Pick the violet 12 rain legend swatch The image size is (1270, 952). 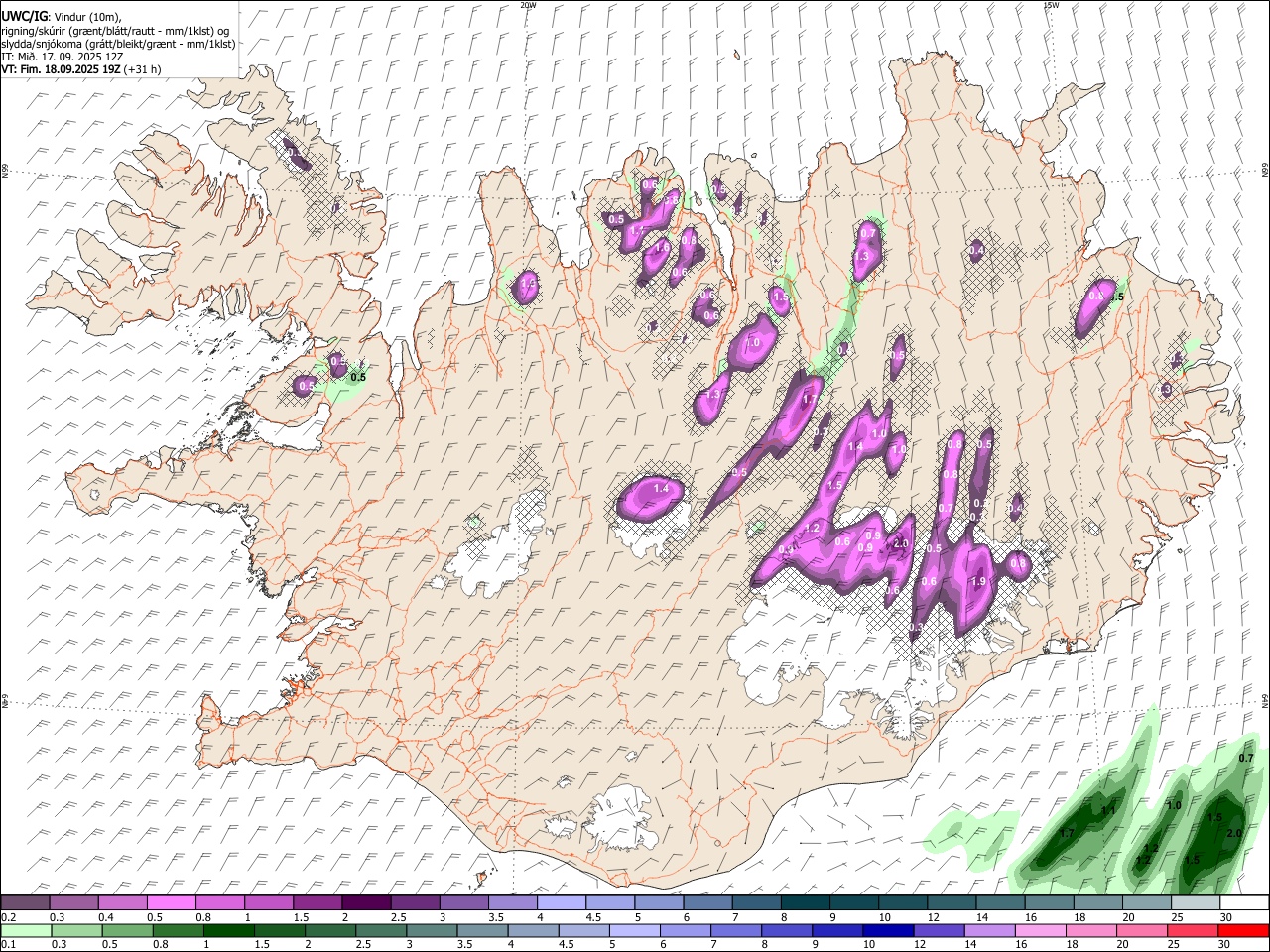click(939, 930)
